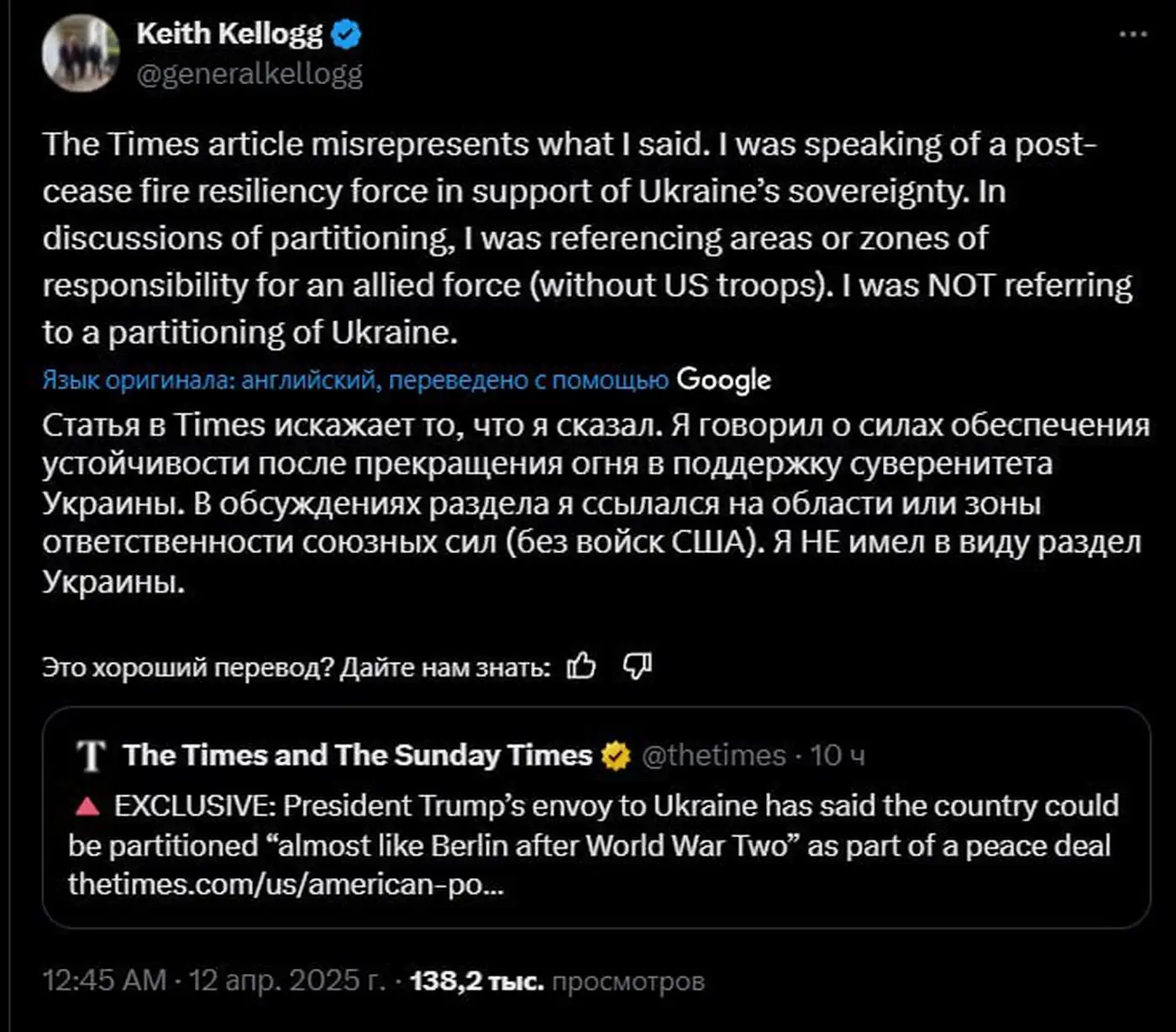
Task: Open the @generalkellogg handle link
Action: pyautogui.click(x=249, y=75)
